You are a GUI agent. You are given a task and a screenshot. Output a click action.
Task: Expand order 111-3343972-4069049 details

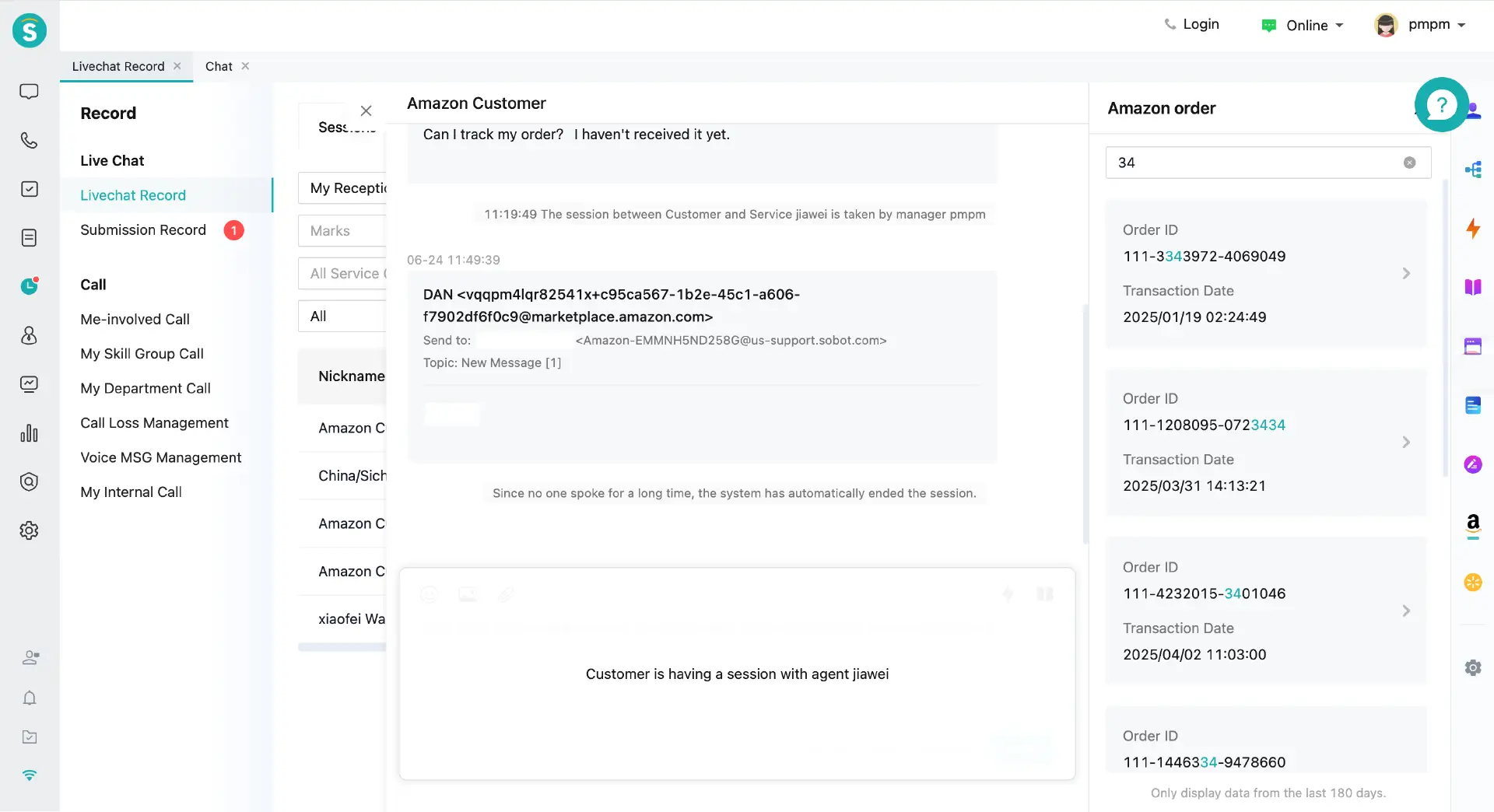(x=1406, y=274)
